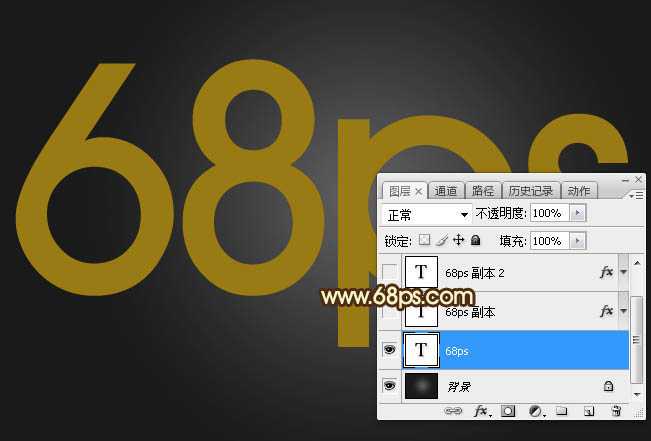This screenshot has height=441, width=651.
Task: Toggle lock transparent pixels
Action: (424, 241)
